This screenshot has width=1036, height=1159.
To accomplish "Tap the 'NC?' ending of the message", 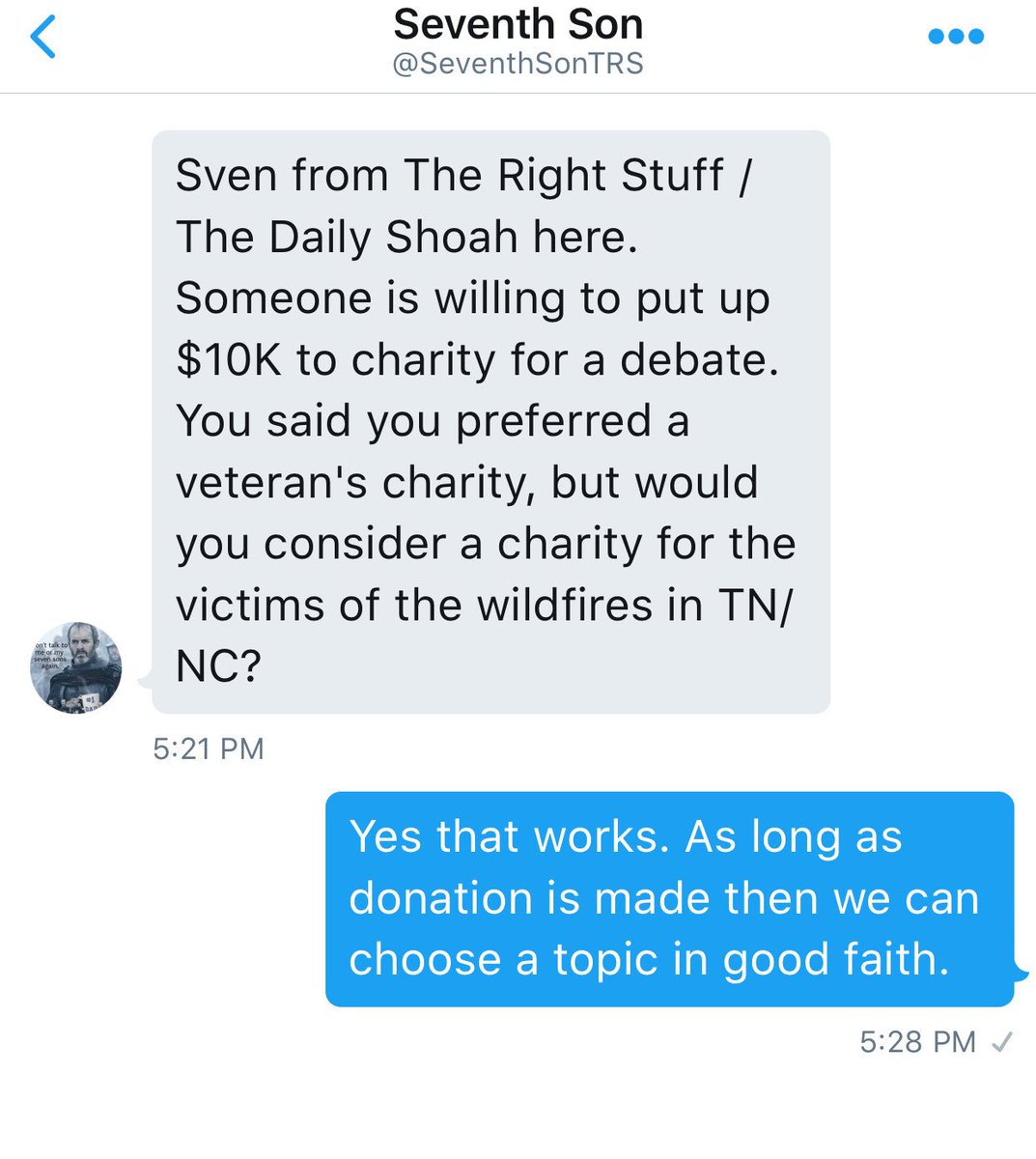I will point(218,666).
